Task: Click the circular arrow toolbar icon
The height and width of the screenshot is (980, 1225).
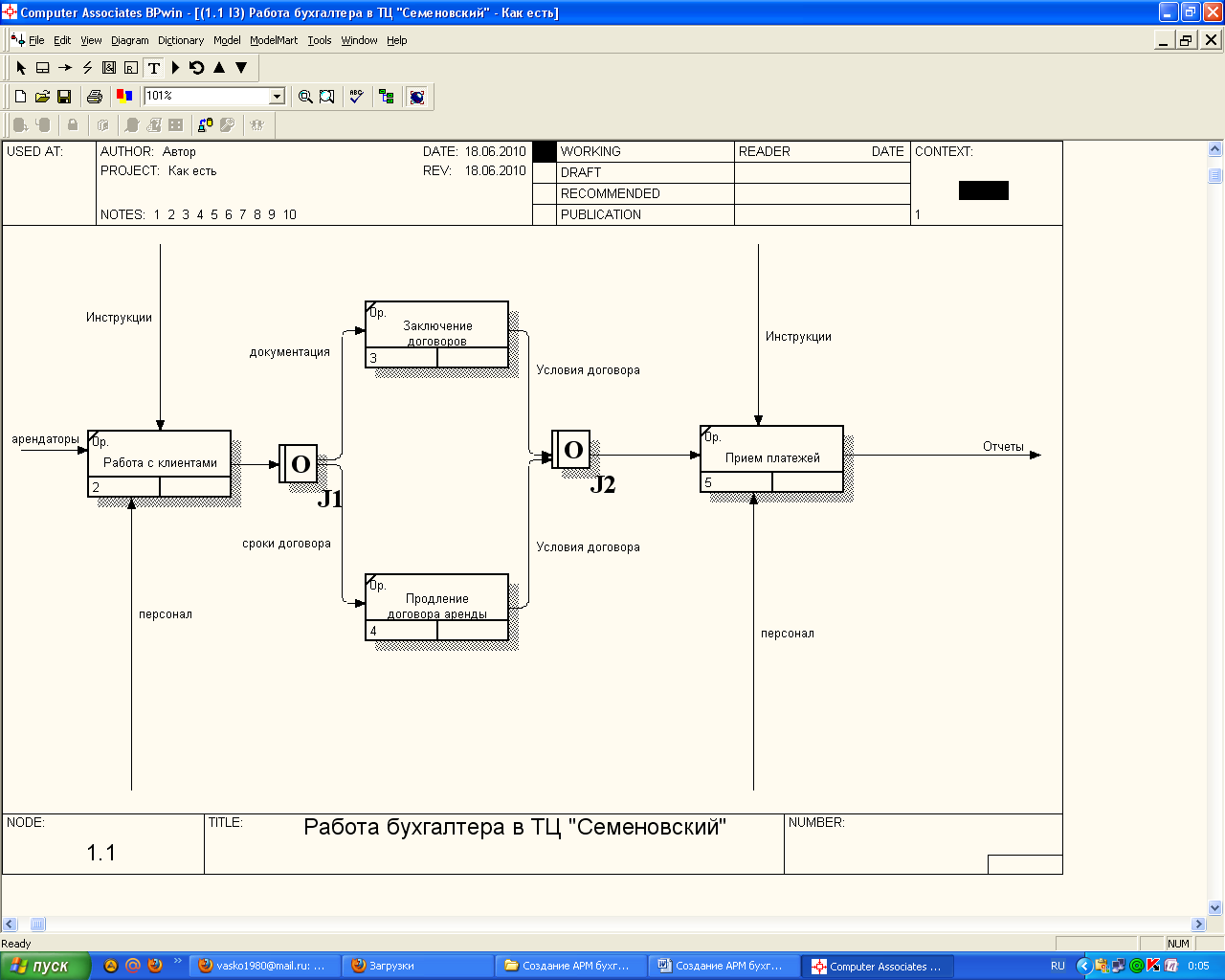Action: (x=197, y=68)
